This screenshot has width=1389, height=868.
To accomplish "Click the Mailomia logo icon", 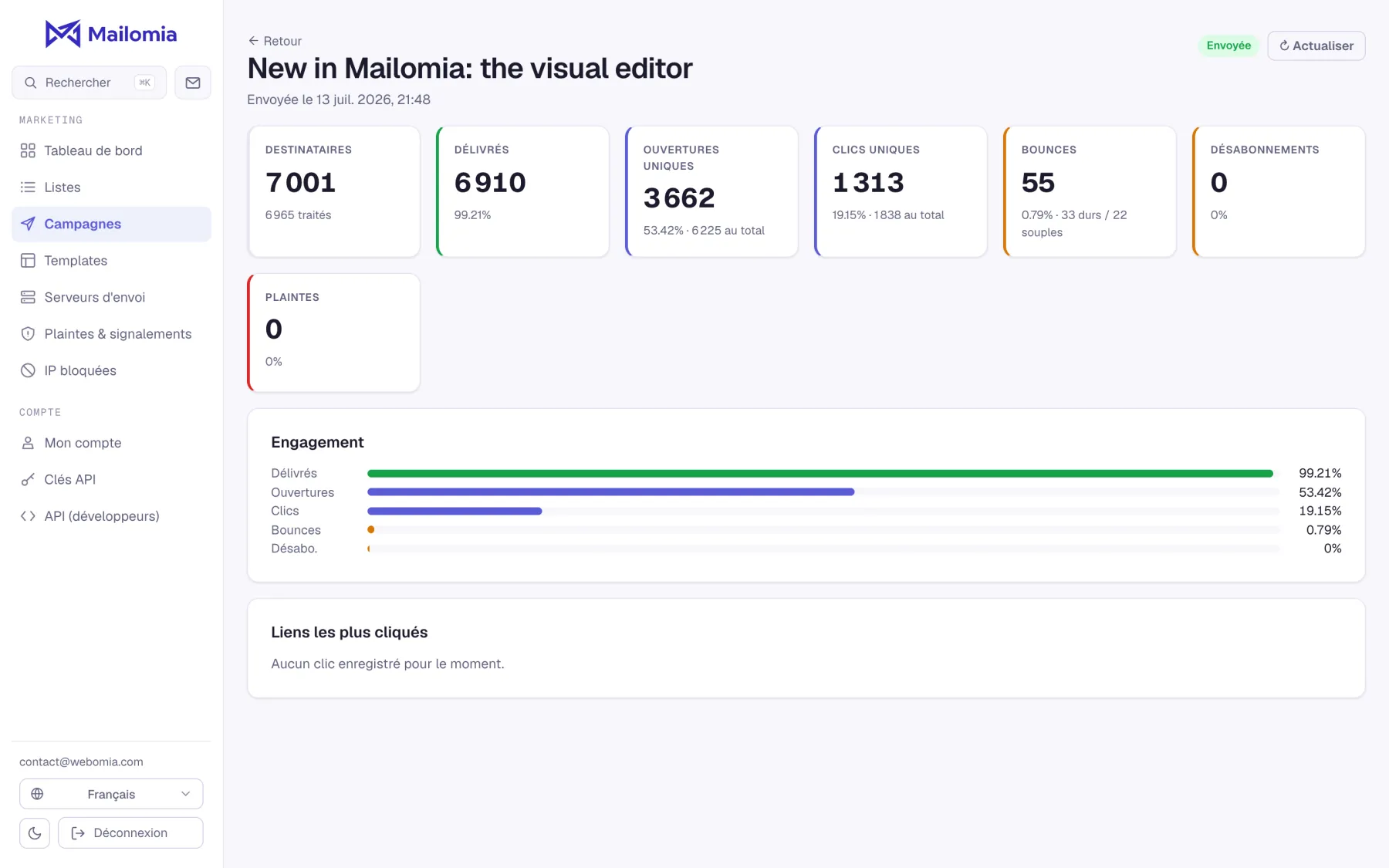I will tap(63, 34).
